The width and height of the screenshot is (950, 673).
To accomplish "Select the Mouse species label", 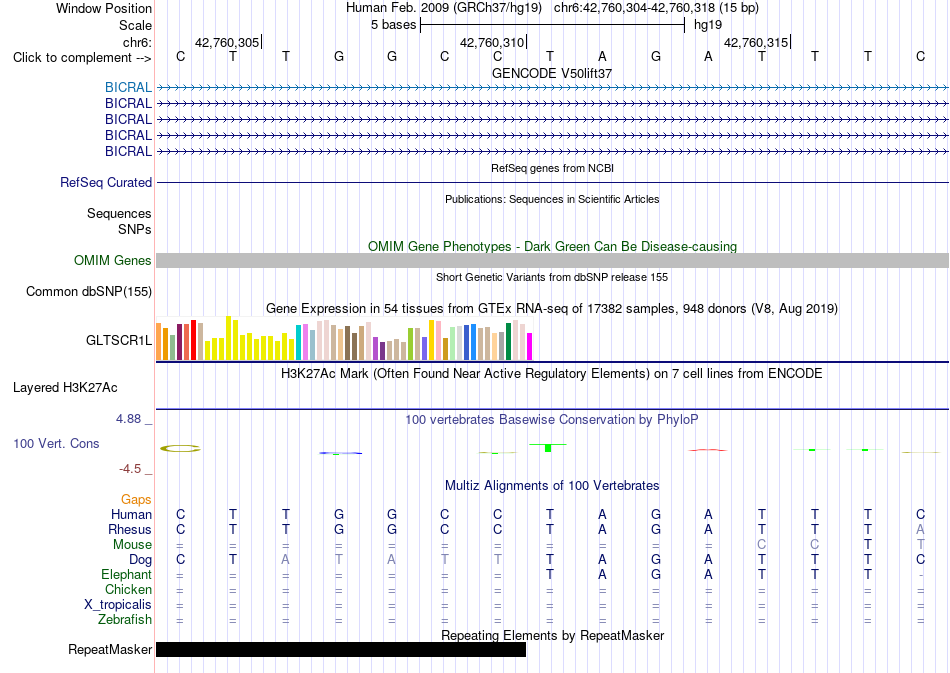I will [x=133, y=545].
